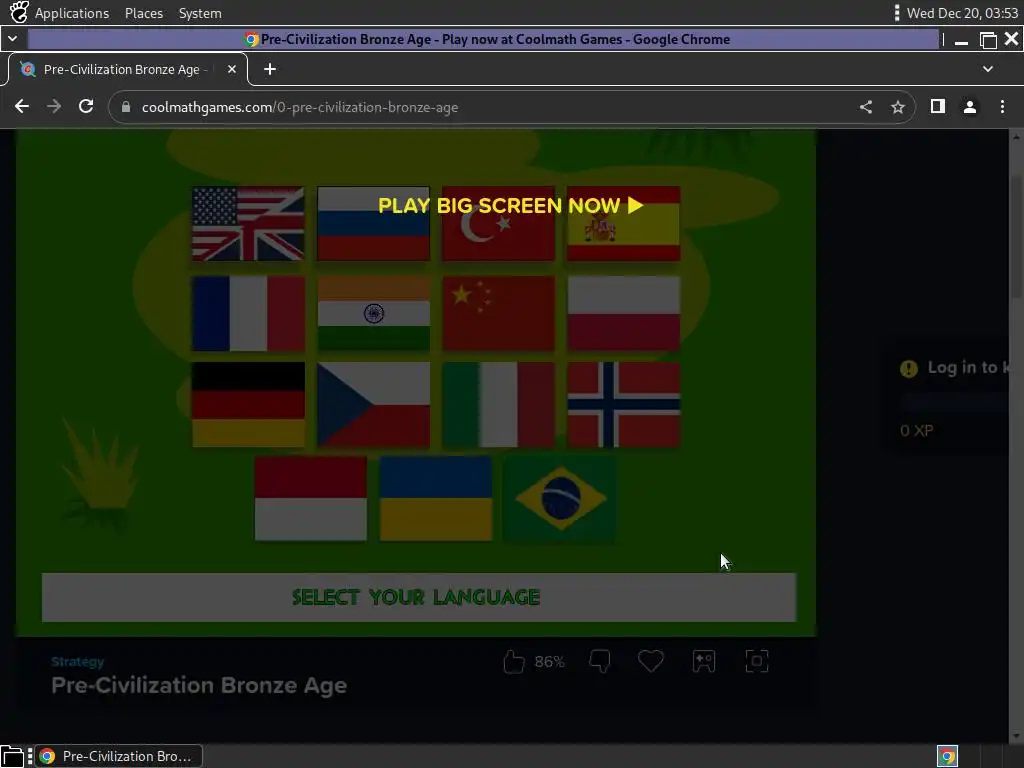Click the Select Your Language banner
Image resolution: width=1024 pixels, height=768 pixels.
(x=419, y=598)
